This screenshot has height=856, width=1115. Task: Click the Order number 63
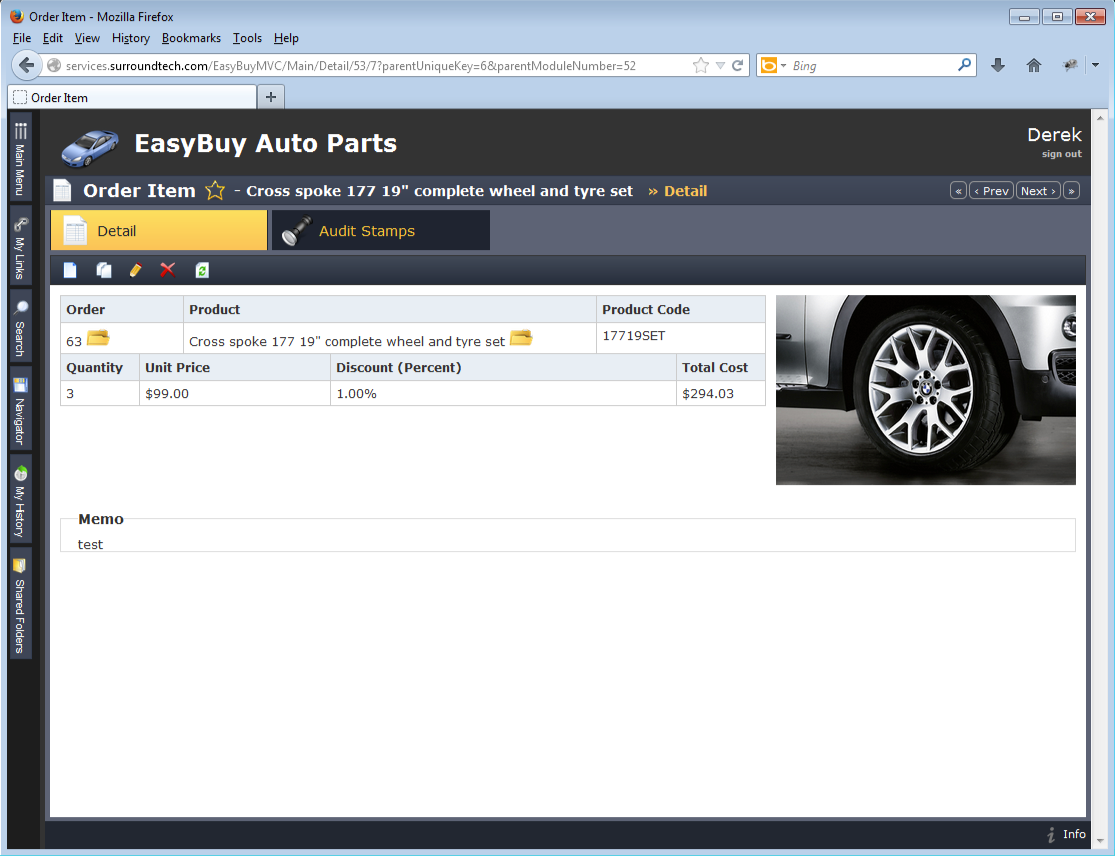point(74,341)
